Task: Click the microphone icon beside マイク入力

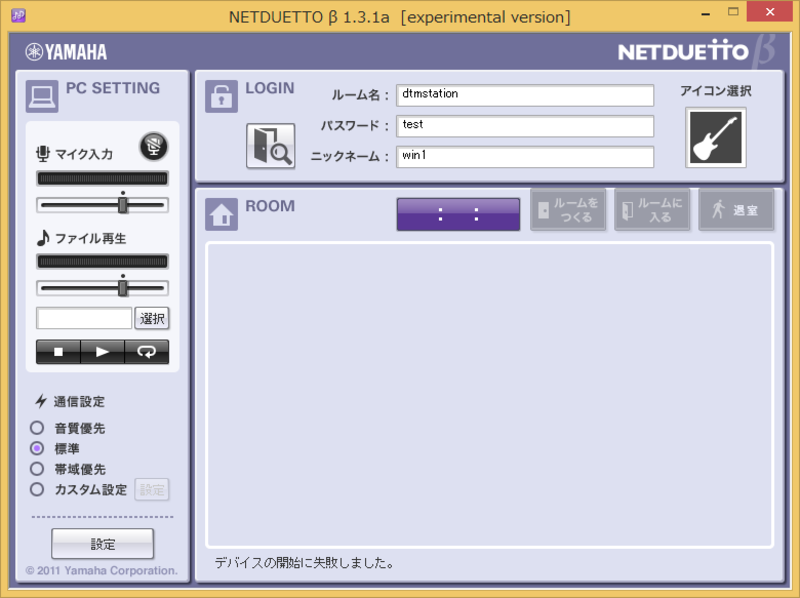Action: (x=43, y=154)
